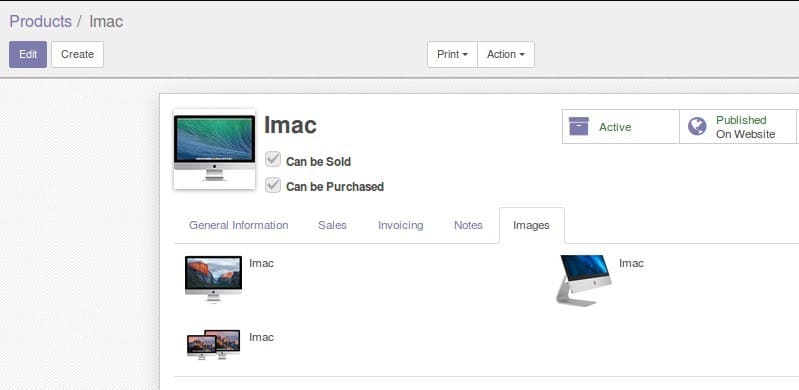Select the rear-angle Imac image thumbnail

pos(583,280)
